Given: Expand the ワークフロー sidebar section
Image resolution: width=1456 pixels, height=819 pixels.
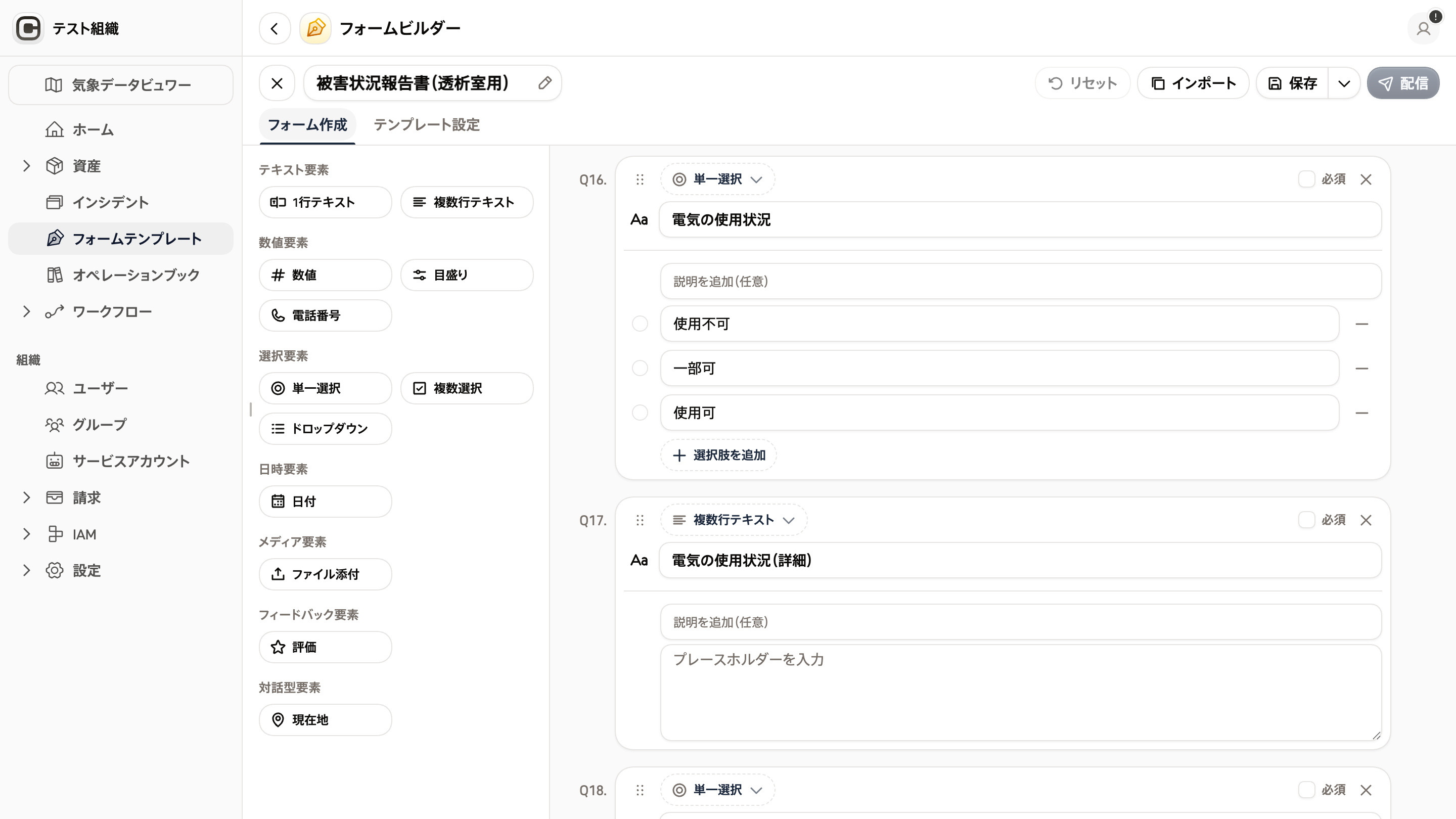Looking at the screenshot, I should (x=26, y=312).
